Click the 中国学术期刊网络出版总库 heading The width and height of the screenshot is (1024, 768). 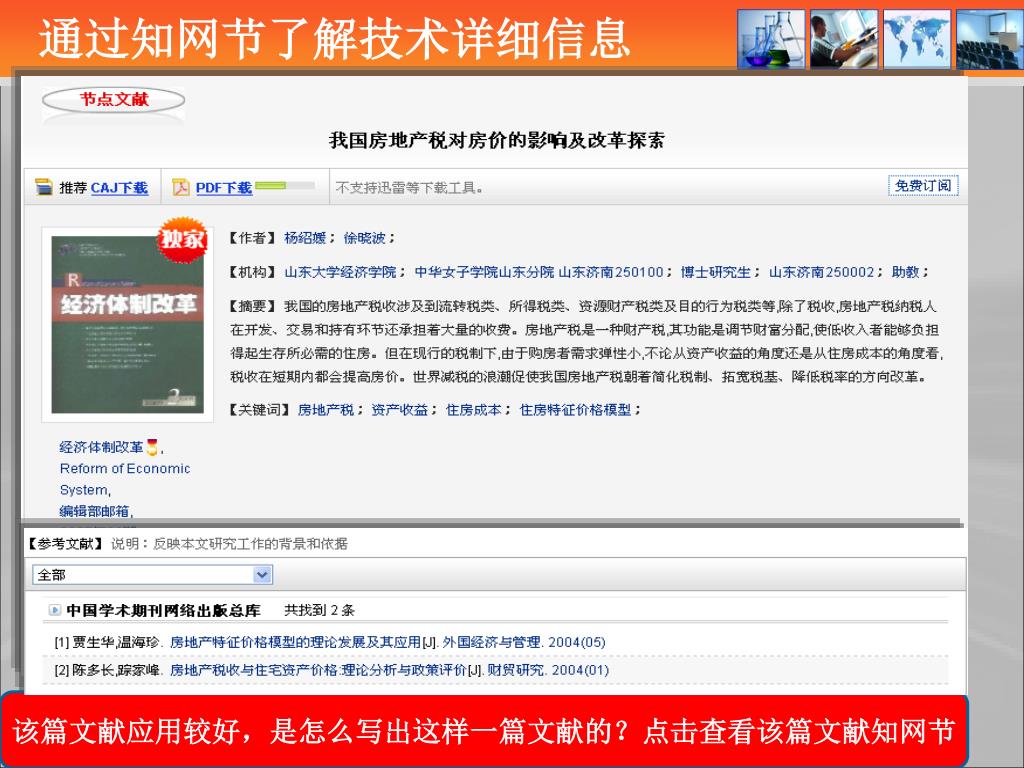163,611
